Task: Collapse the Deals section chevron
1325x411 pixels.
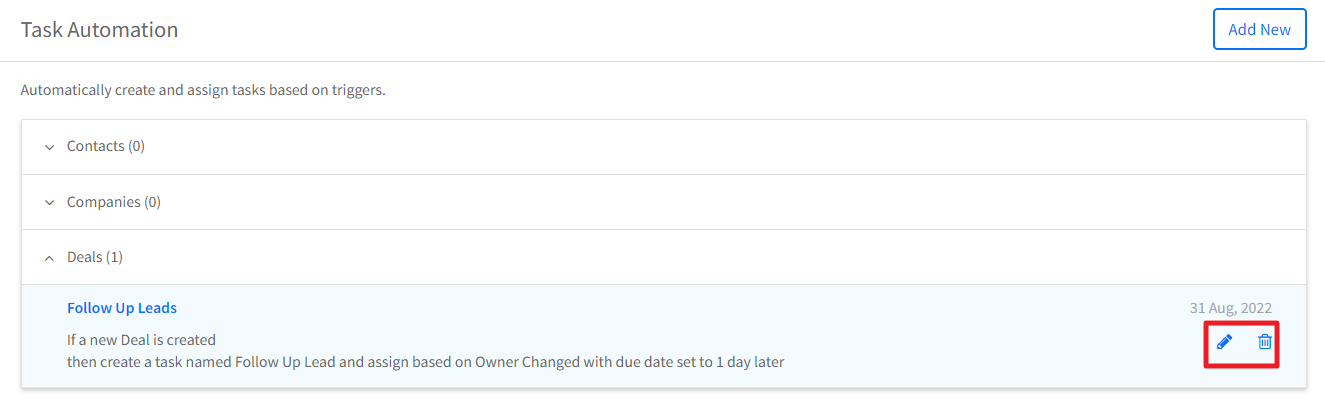Action: click(49, 258)
